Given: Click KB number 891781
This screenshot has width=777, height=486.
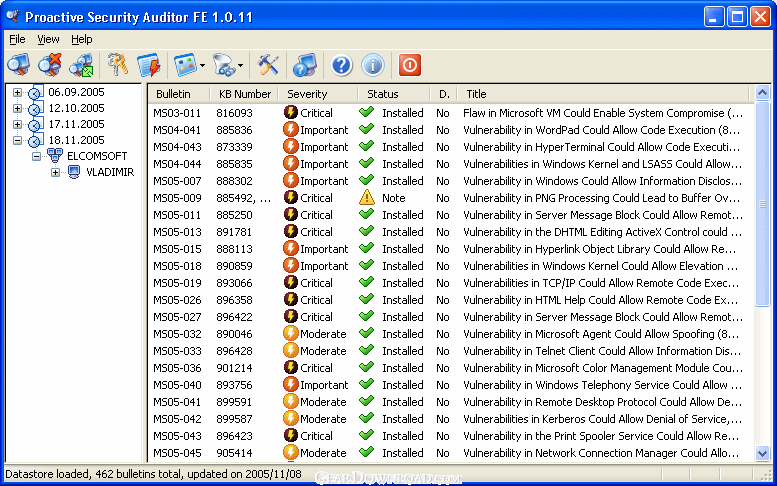Looking at the screenshot, I should coord(234,232).
